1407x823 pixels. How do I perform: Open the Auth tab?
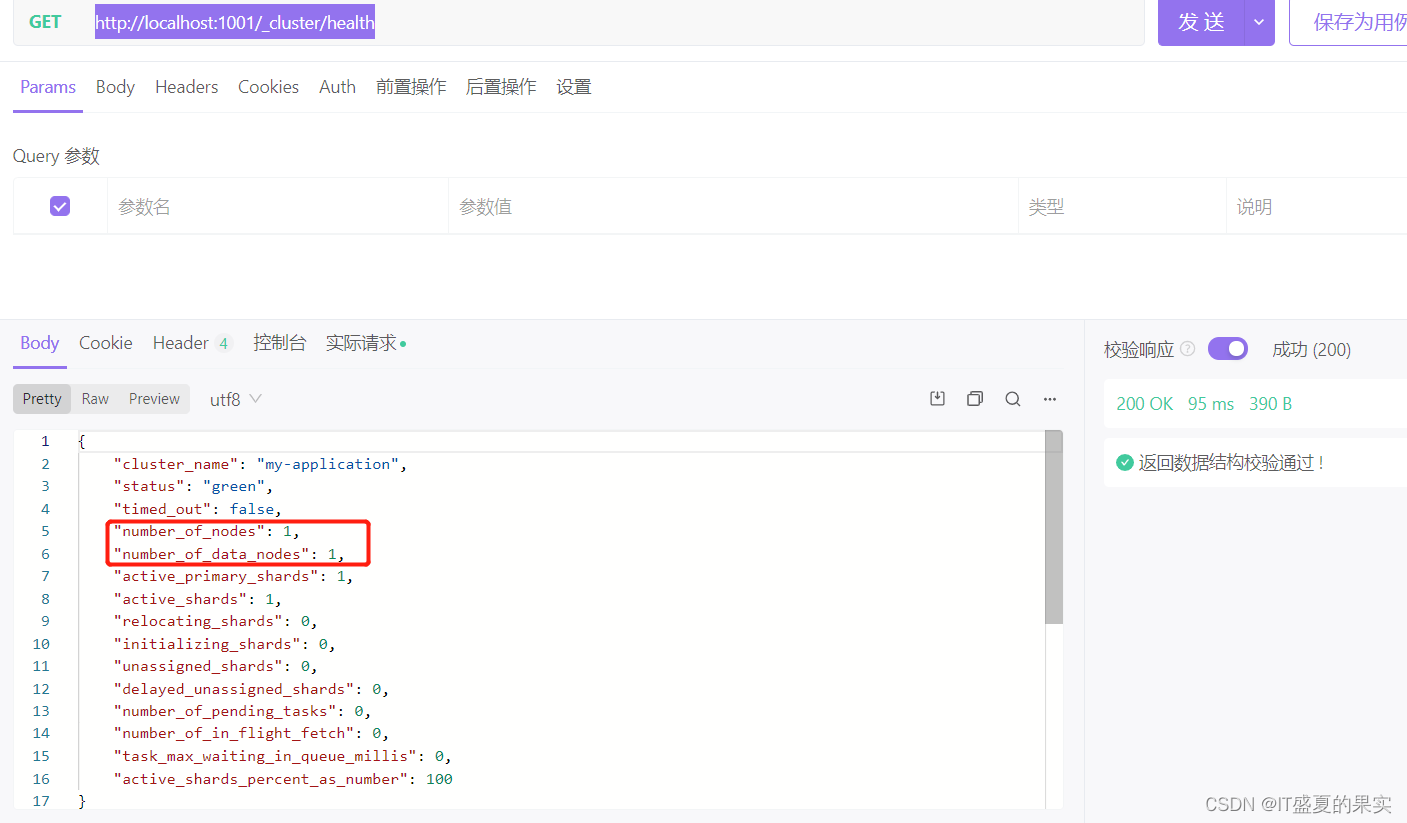337,87
